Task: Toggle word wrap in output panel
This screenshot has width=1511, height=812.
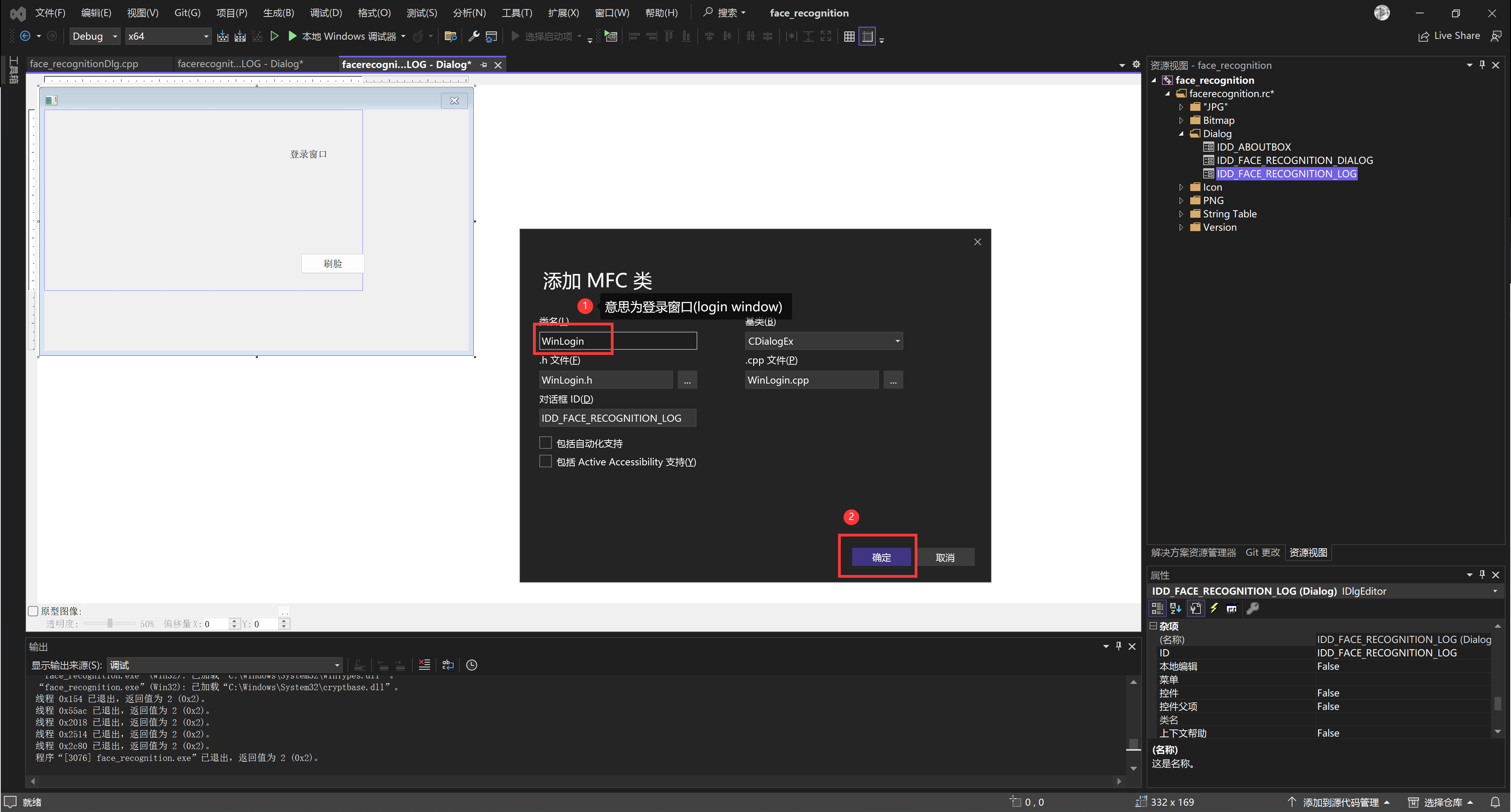Action: click(x=448, y=665)
